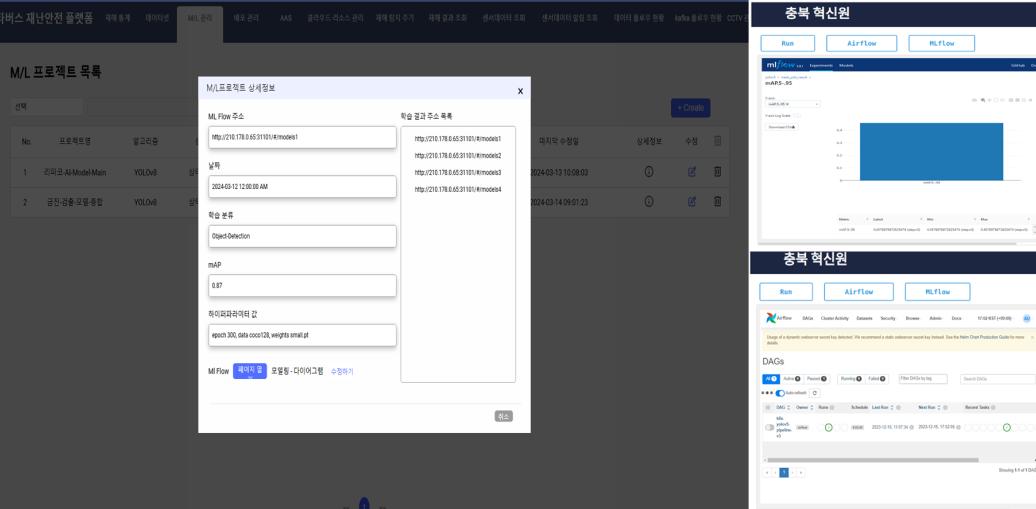Filter Airflow DAGs by Active
The width and height of the screenshot is (1036, 509).
coord(792,379)
